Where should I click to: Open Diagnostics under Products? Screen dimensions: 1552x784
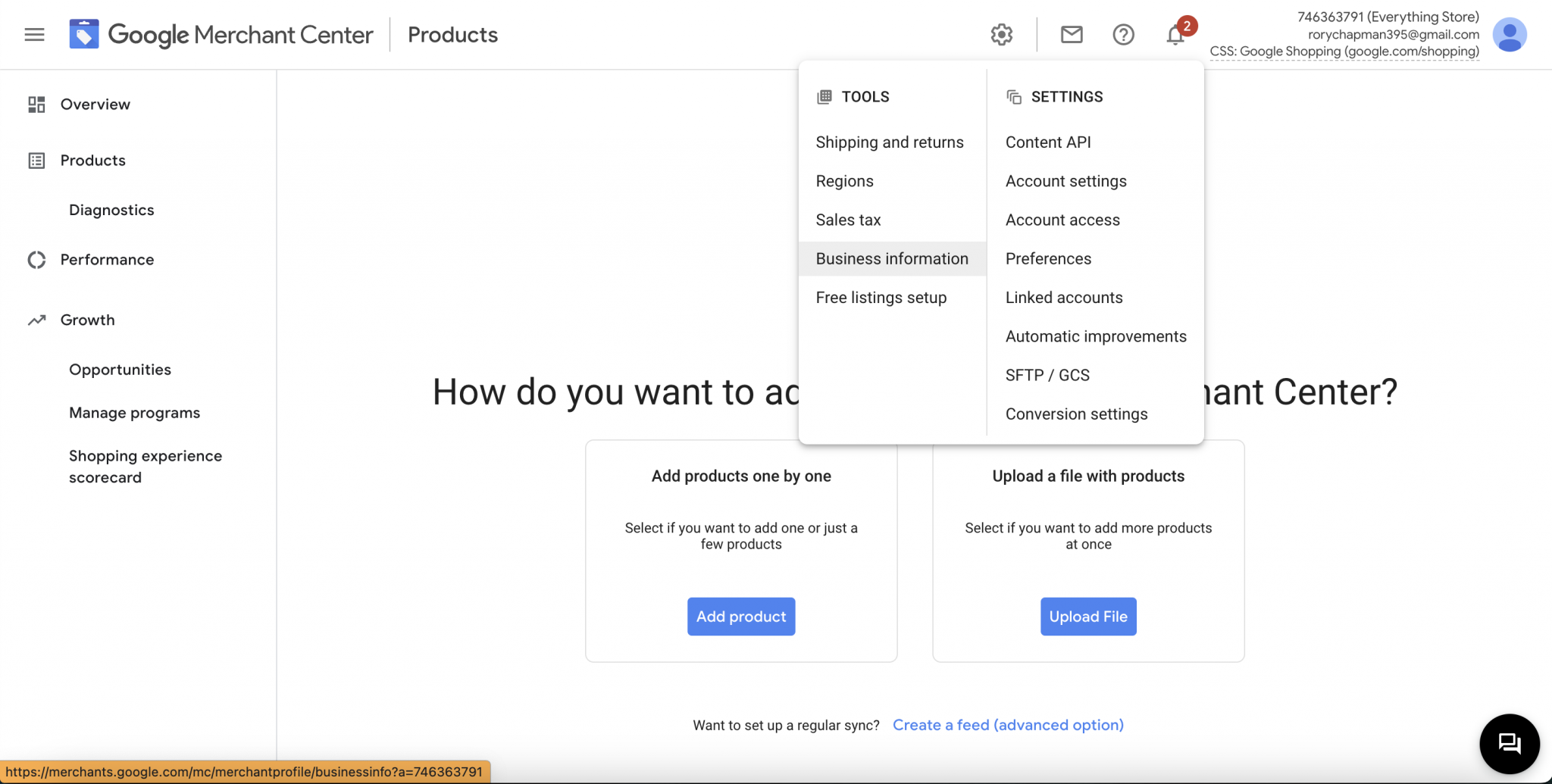111,211
